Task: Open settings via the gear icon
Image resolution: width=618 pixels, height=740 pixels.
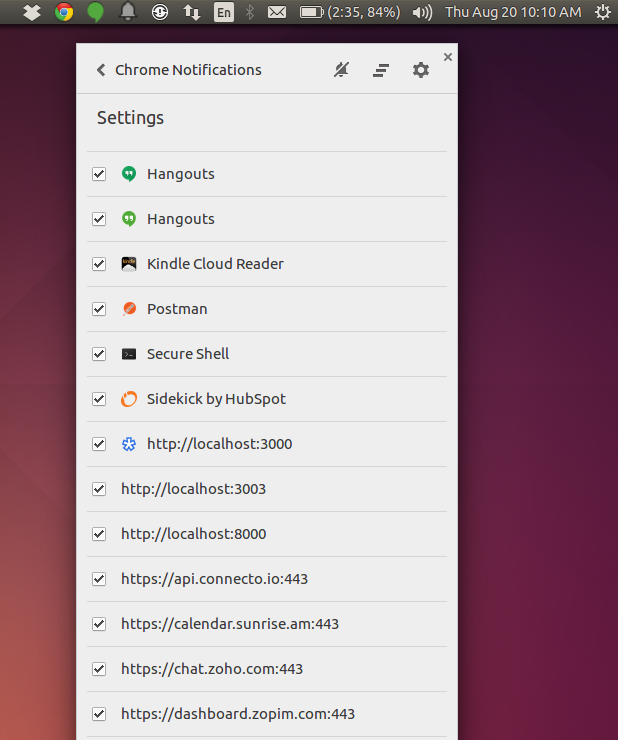Action: coord(421,70)
